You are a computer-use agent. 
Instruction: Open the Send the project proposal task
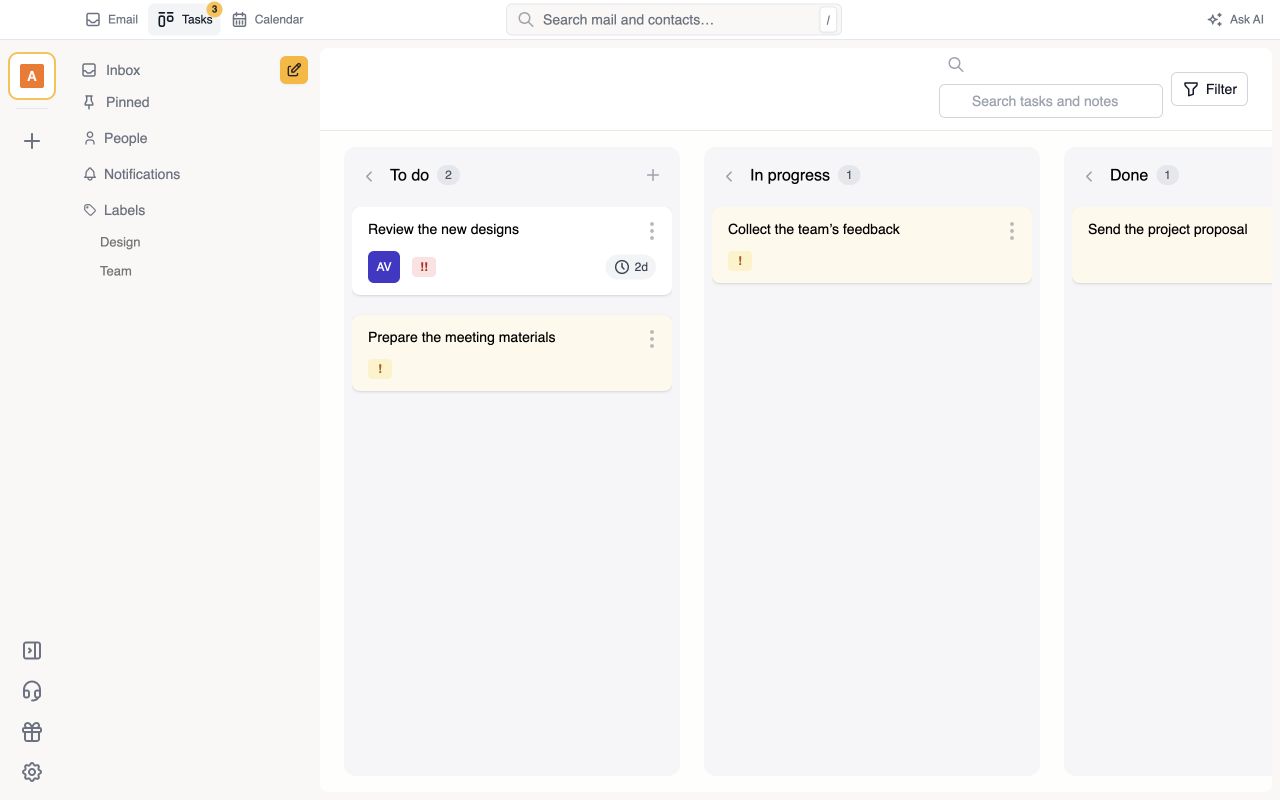[1172, 245]
